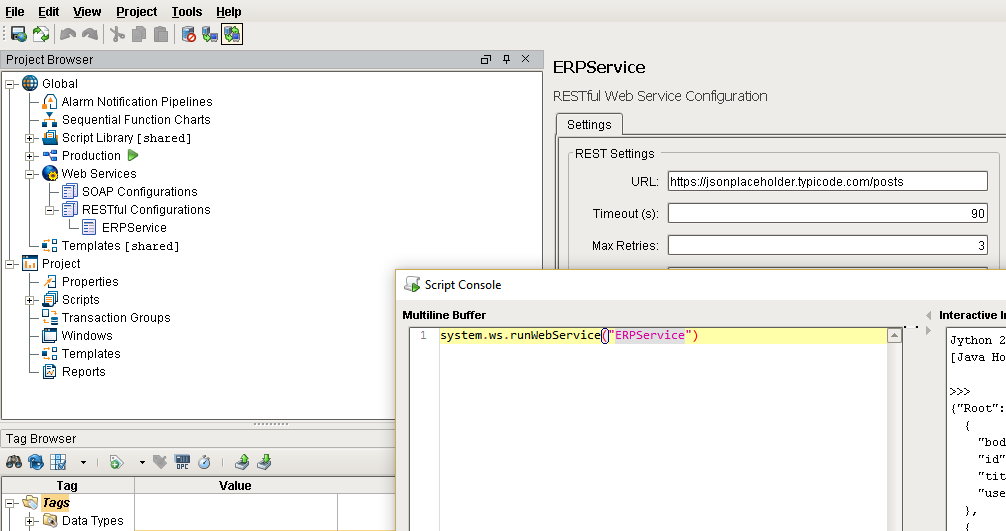
Task: Click in the Timeout (s) field
Action: click(x=827, y=213)
